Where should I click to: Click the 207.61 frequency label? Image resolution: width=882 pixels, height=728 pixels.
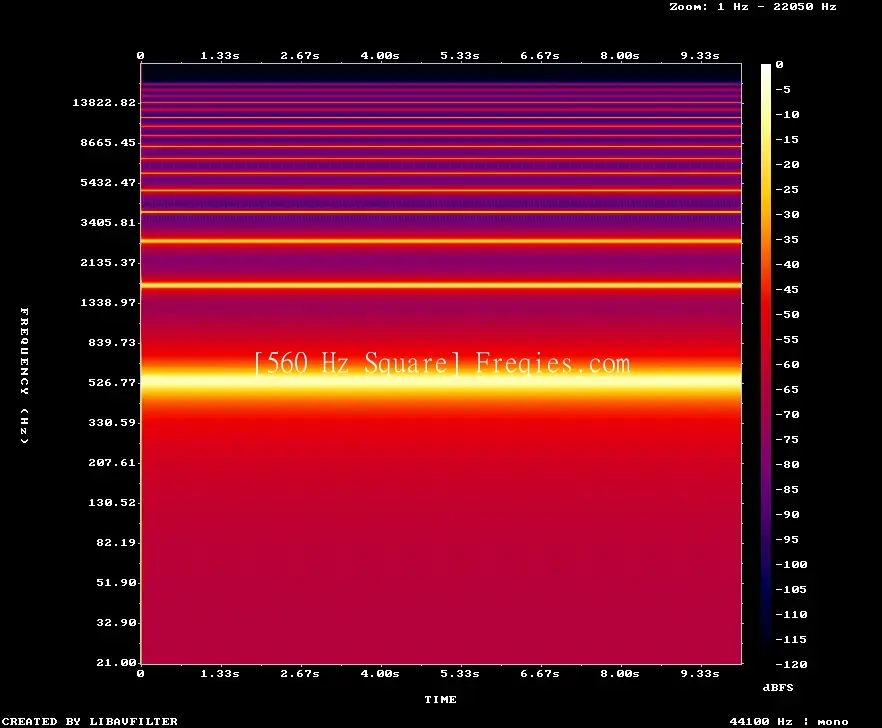112,462
